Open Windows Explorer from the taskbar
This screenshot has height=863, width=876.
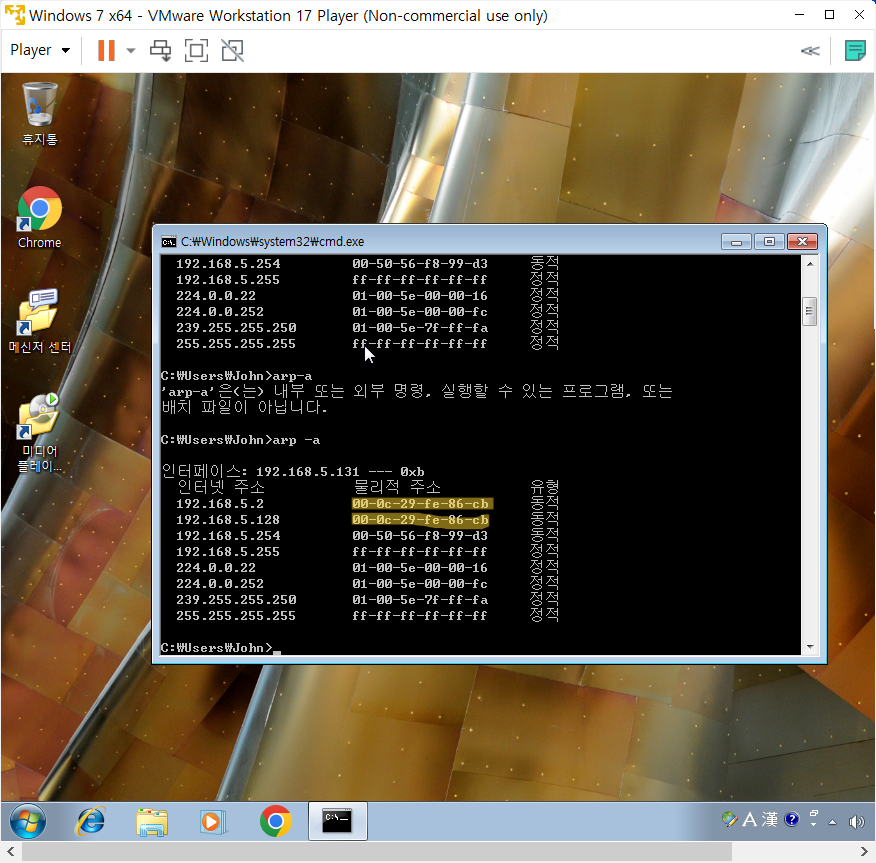click(152, 822)
